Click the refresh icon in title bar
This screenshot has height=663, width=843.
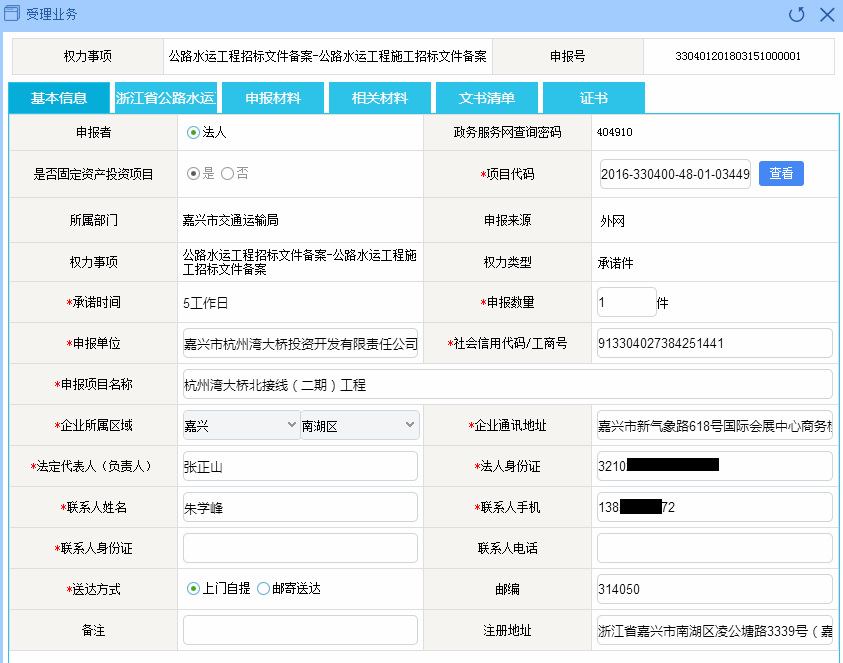[796, 14]
